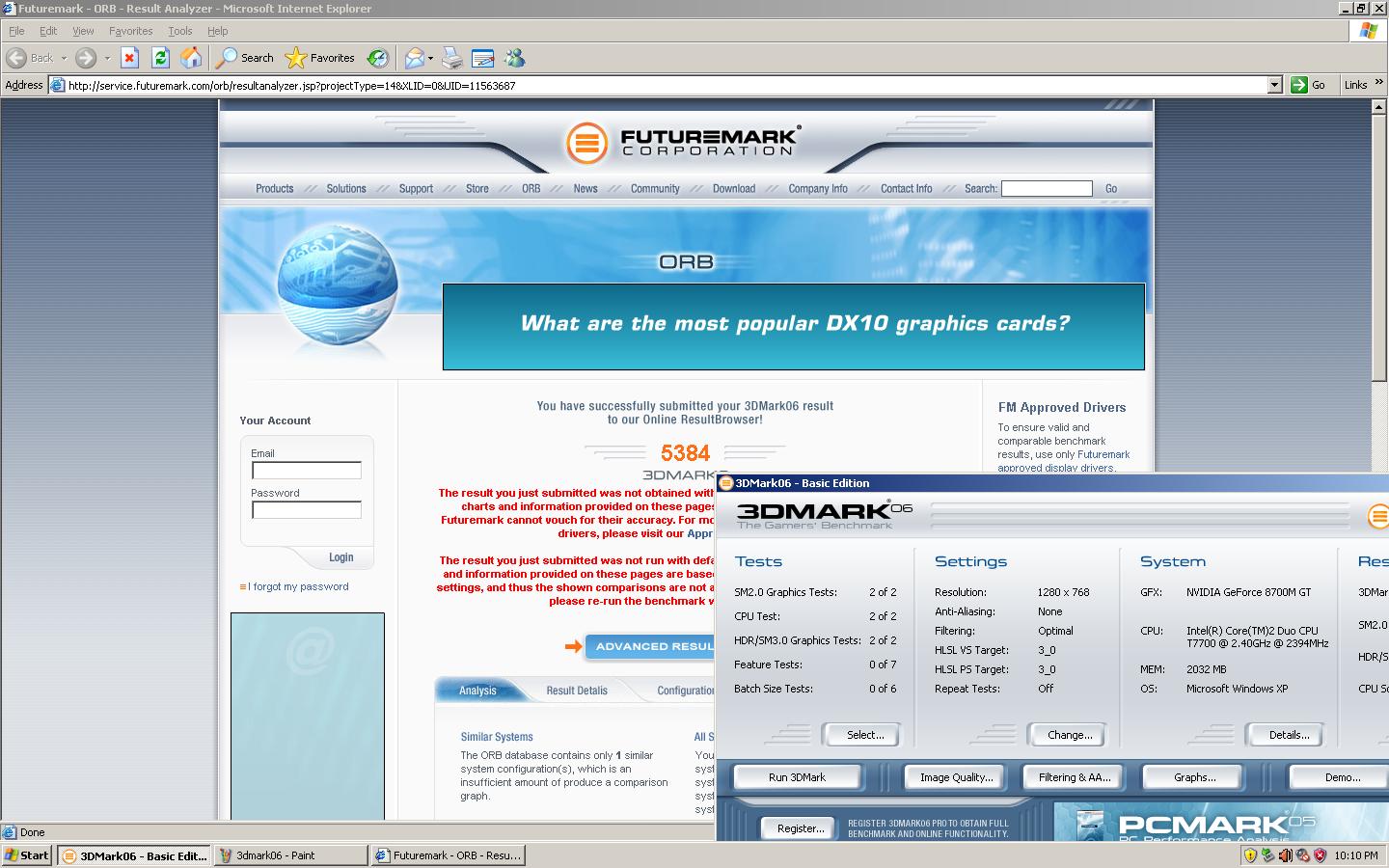Open the Community navigation link

(655, 189)
